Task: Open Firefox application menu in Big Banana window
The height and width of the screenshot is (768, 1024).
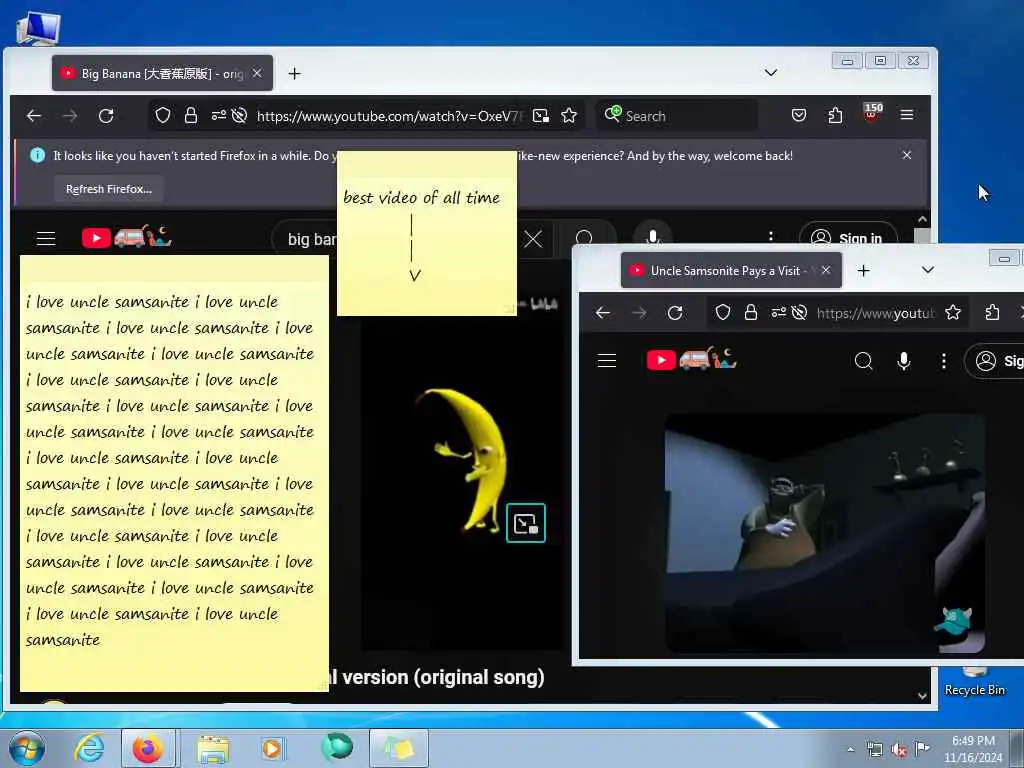Action: coord(907,115)
